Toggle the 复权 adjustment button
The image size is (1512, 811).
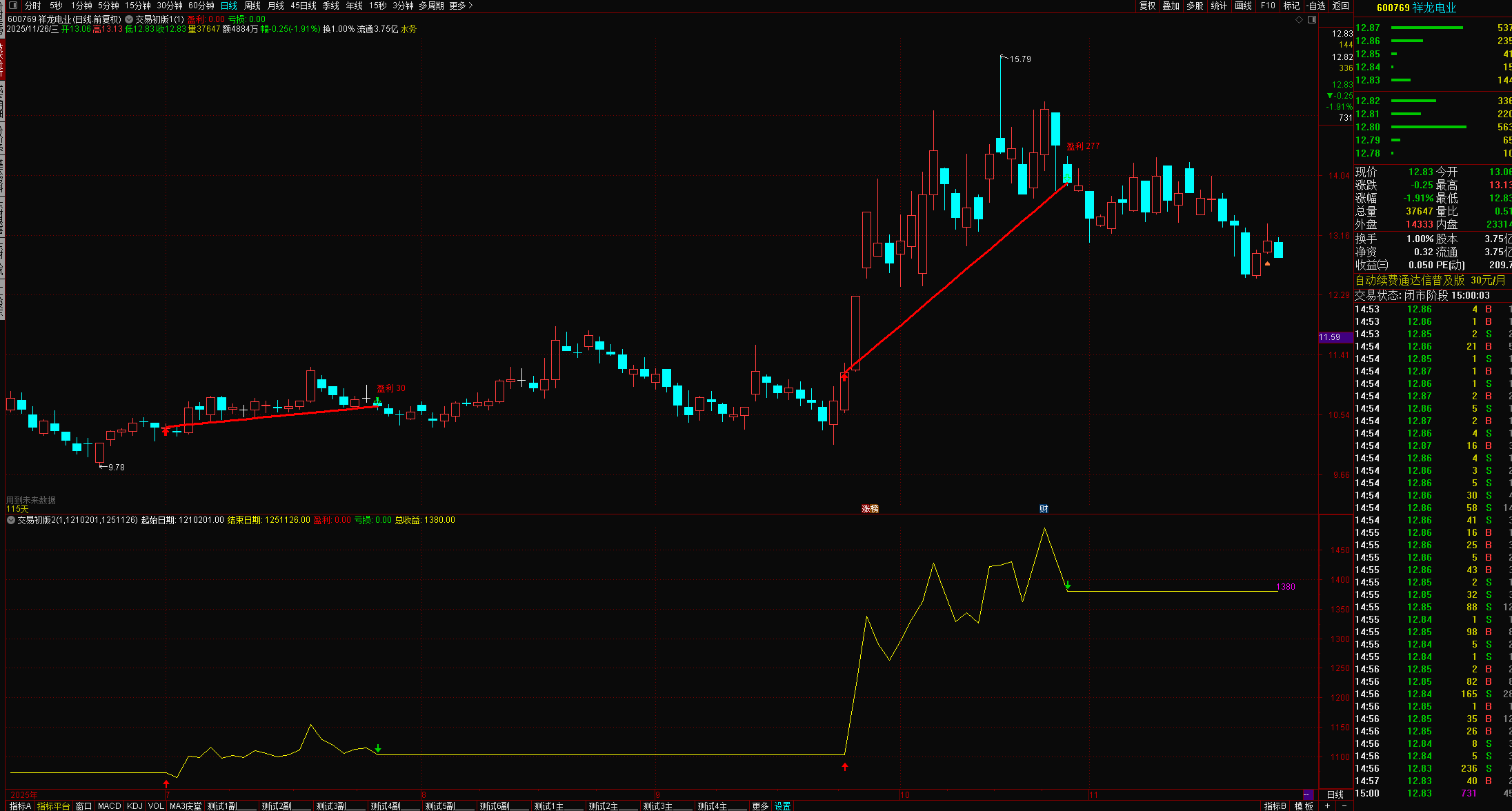coord(1147,6)
